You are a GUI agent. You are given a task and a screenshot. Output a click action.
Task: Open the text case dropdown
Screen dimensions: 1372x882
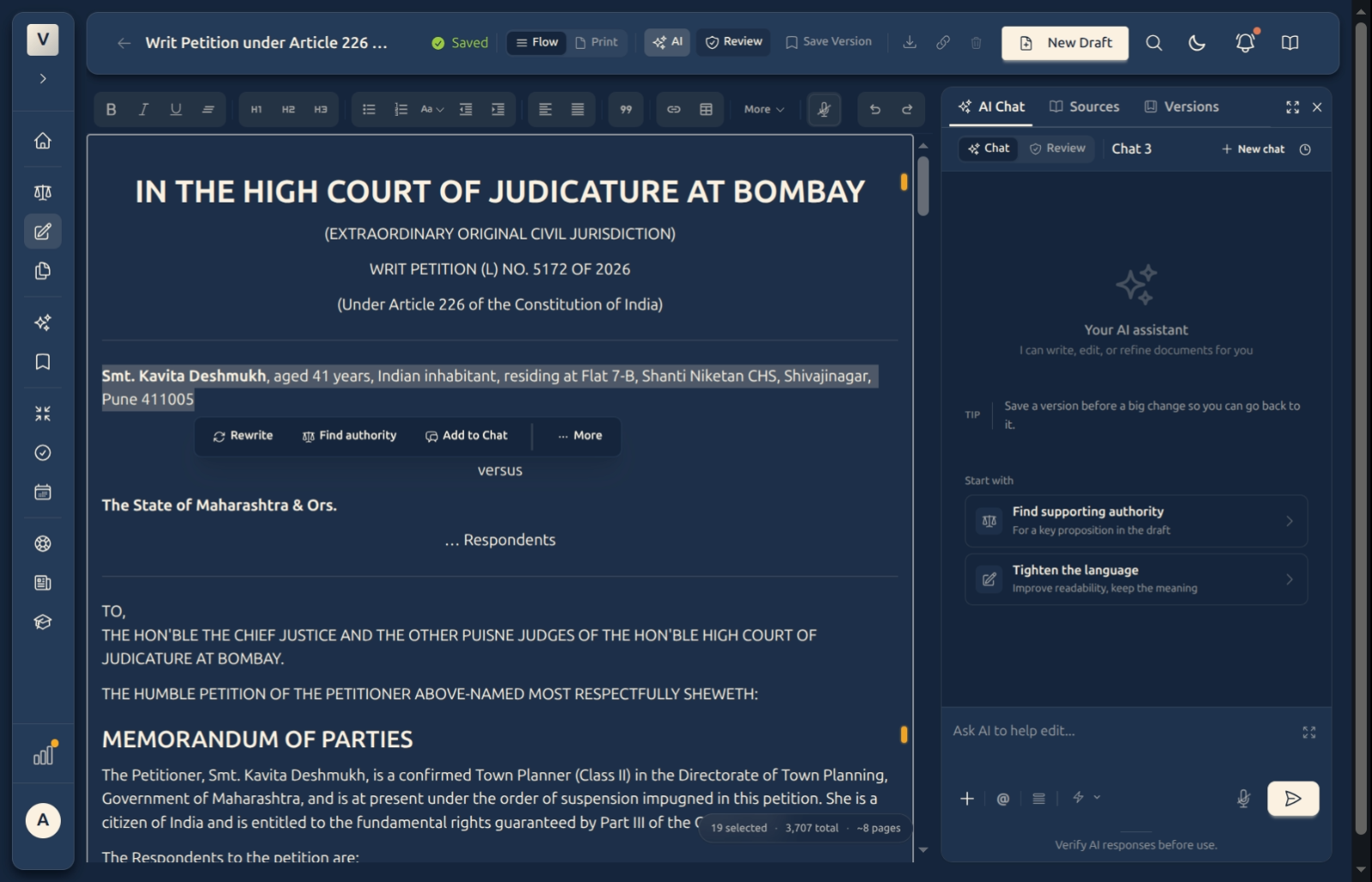432,109
